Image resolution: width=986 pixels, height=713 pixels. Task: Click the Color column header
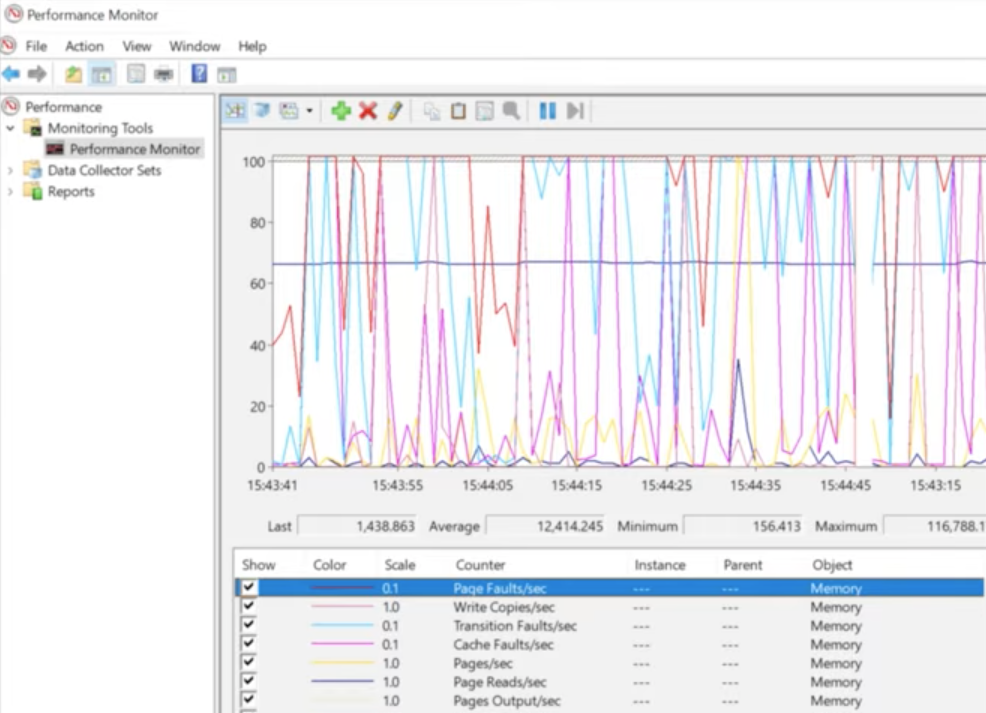tap(330, 565)
